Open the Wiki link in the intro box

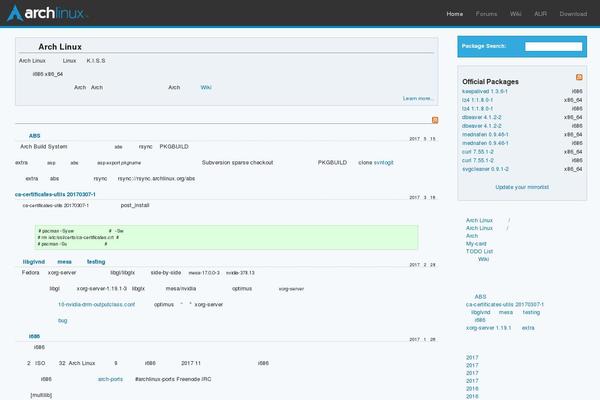[206, 87]
